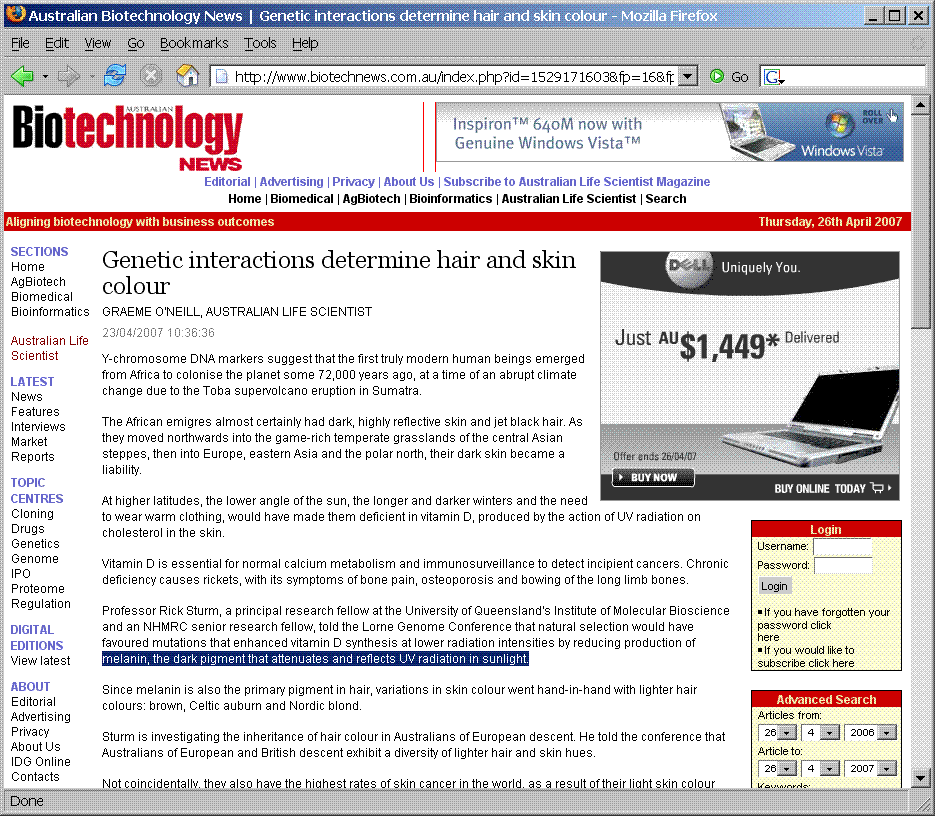The width and height of the screenshot is (935, 816).
Task: Click the Password input field
Action: [843, 565]
